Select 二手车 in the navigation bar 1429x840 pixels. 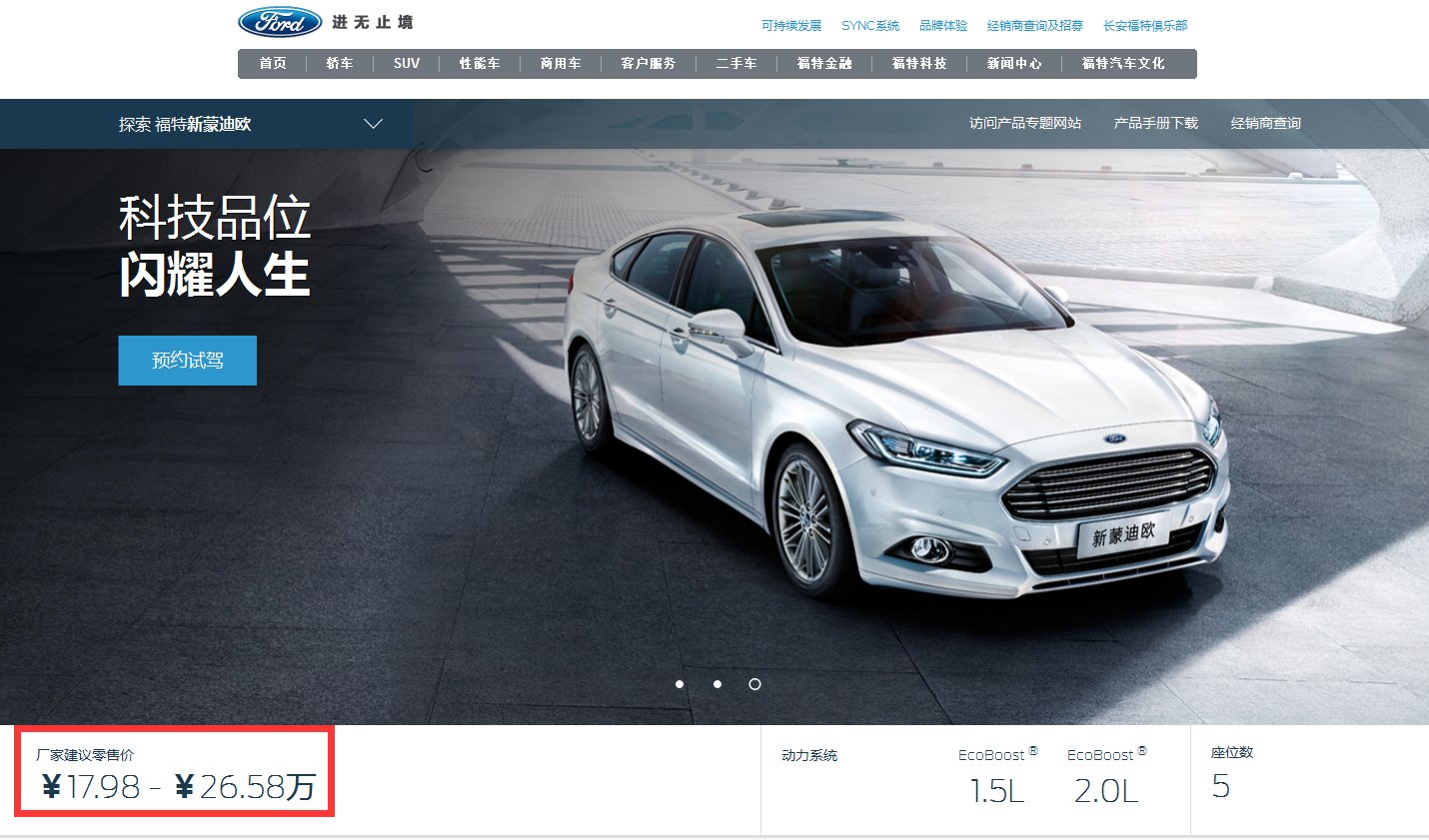tap(736, 64)
